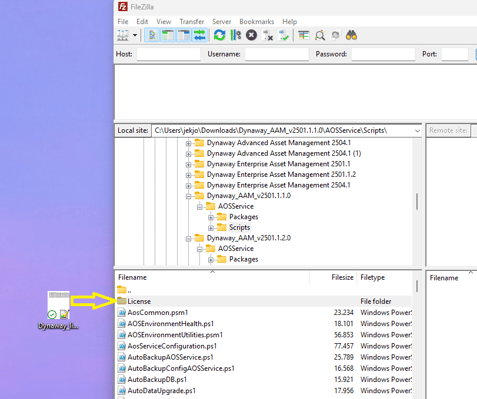Screen dimensions: 477x399
Task: Toggle the message log display
Action: 152,35
